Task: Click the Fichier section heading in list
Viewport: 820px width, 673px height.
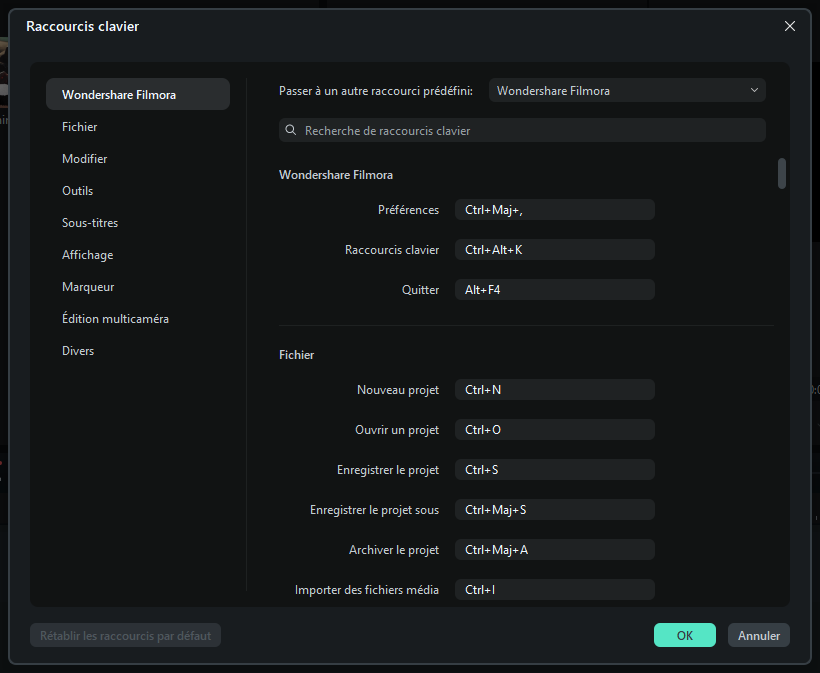Action: click(x=297, y=355)
